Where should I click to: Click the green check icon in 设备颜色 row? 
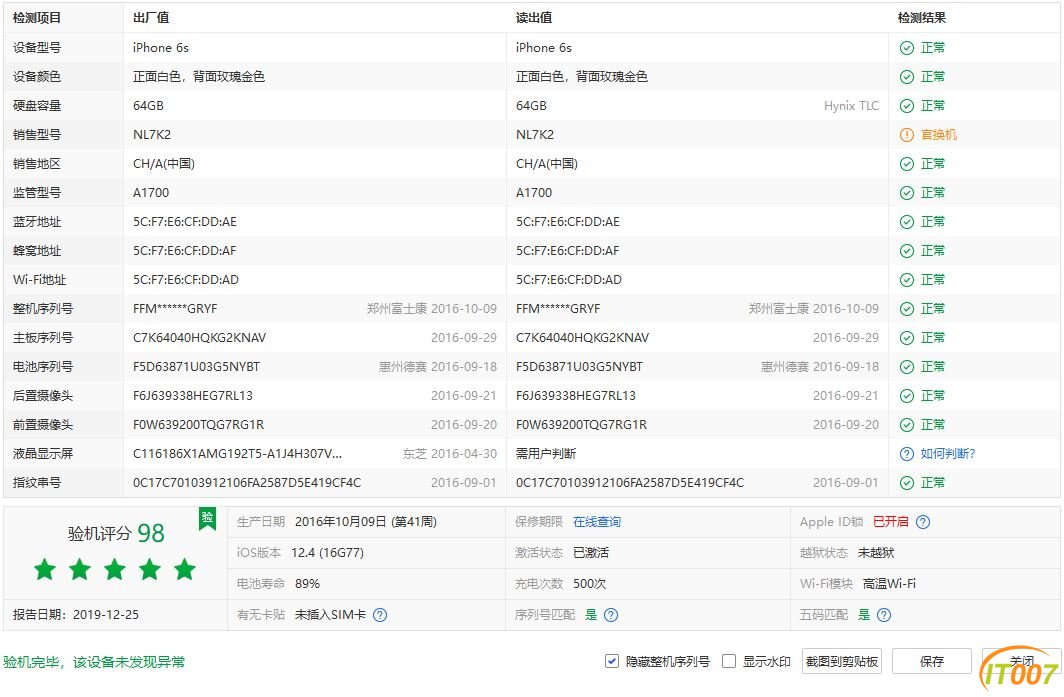(x=907, y=77)
